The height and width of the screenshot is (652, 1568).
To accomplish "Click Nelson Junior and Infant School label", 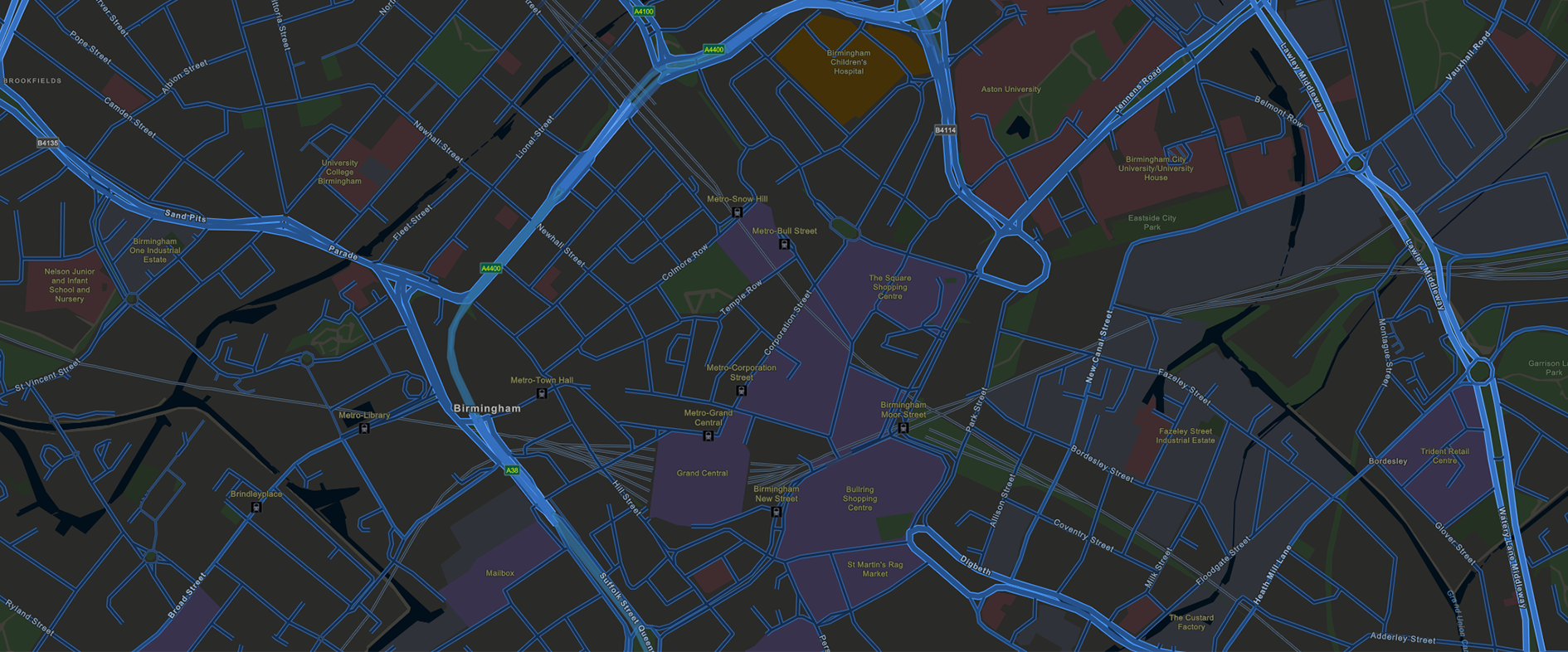I will [70, 285].
